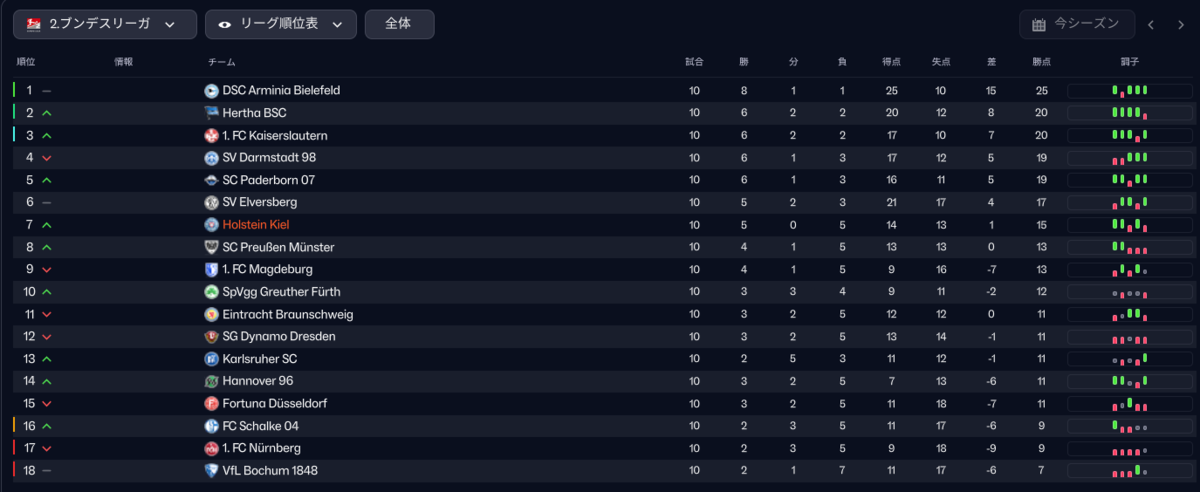Click the 1. FC Kaiserslautern crest icon
This screenshot has height=492, width=1200.
tap(211, 135)
